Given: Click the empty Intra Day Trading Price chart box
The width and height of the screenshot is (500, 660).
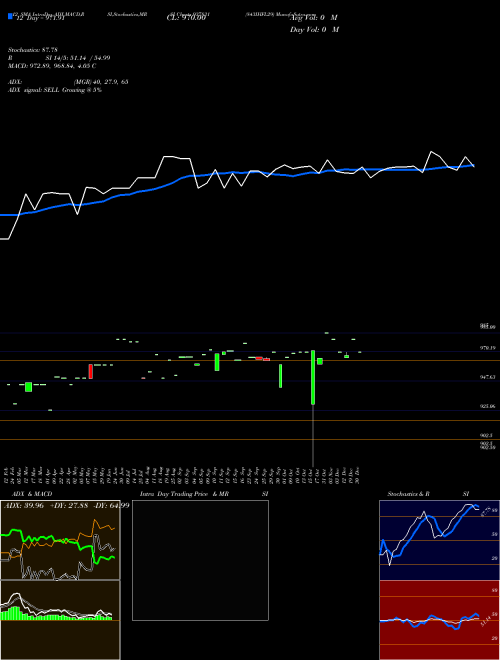Looking at the screenshot, I should [200, 560].
